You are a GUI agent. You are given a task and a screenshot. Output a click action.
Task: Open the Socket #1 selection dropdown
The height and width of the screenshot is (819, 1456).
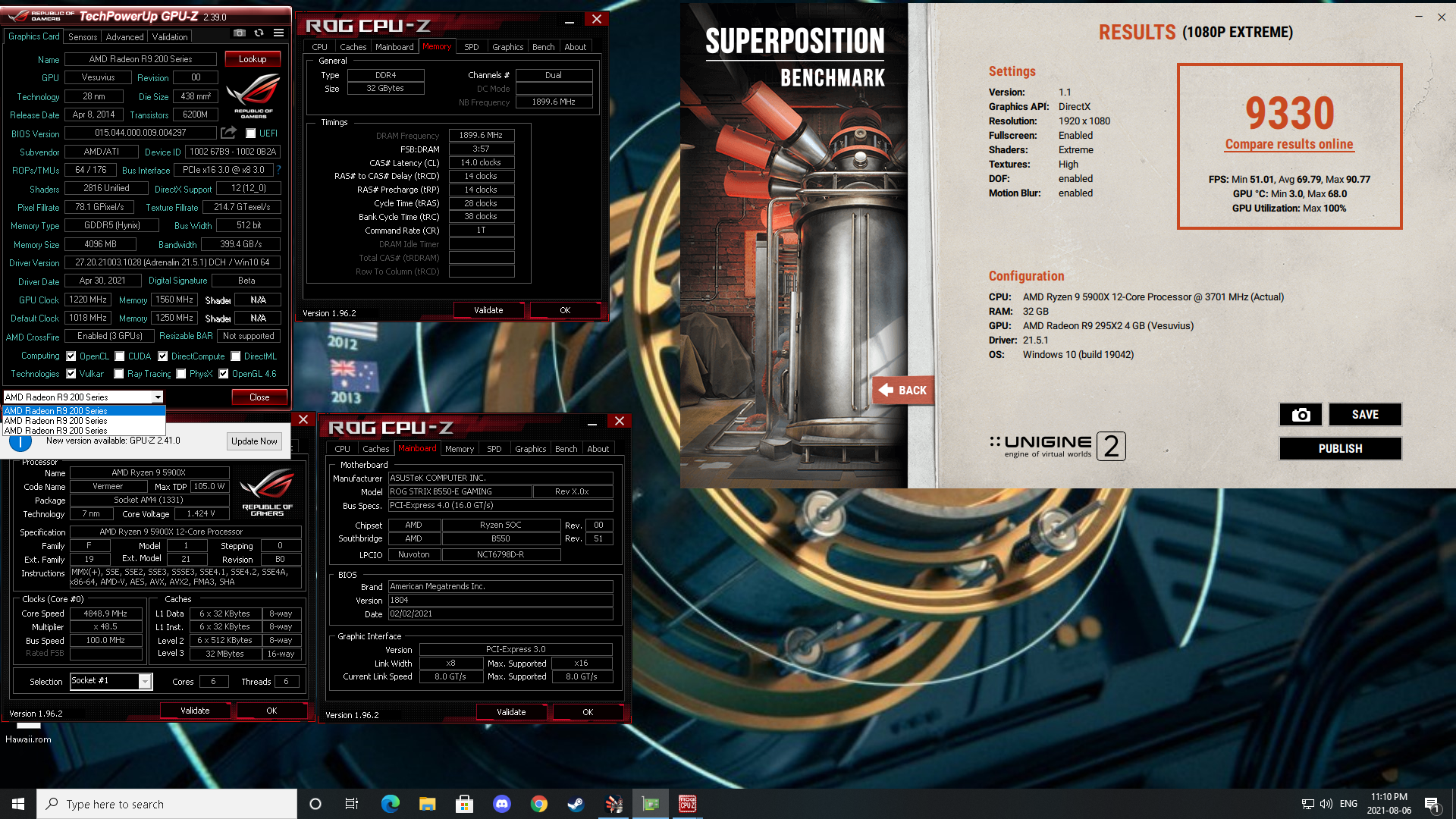pyautogui.click(x=145, y=682)
